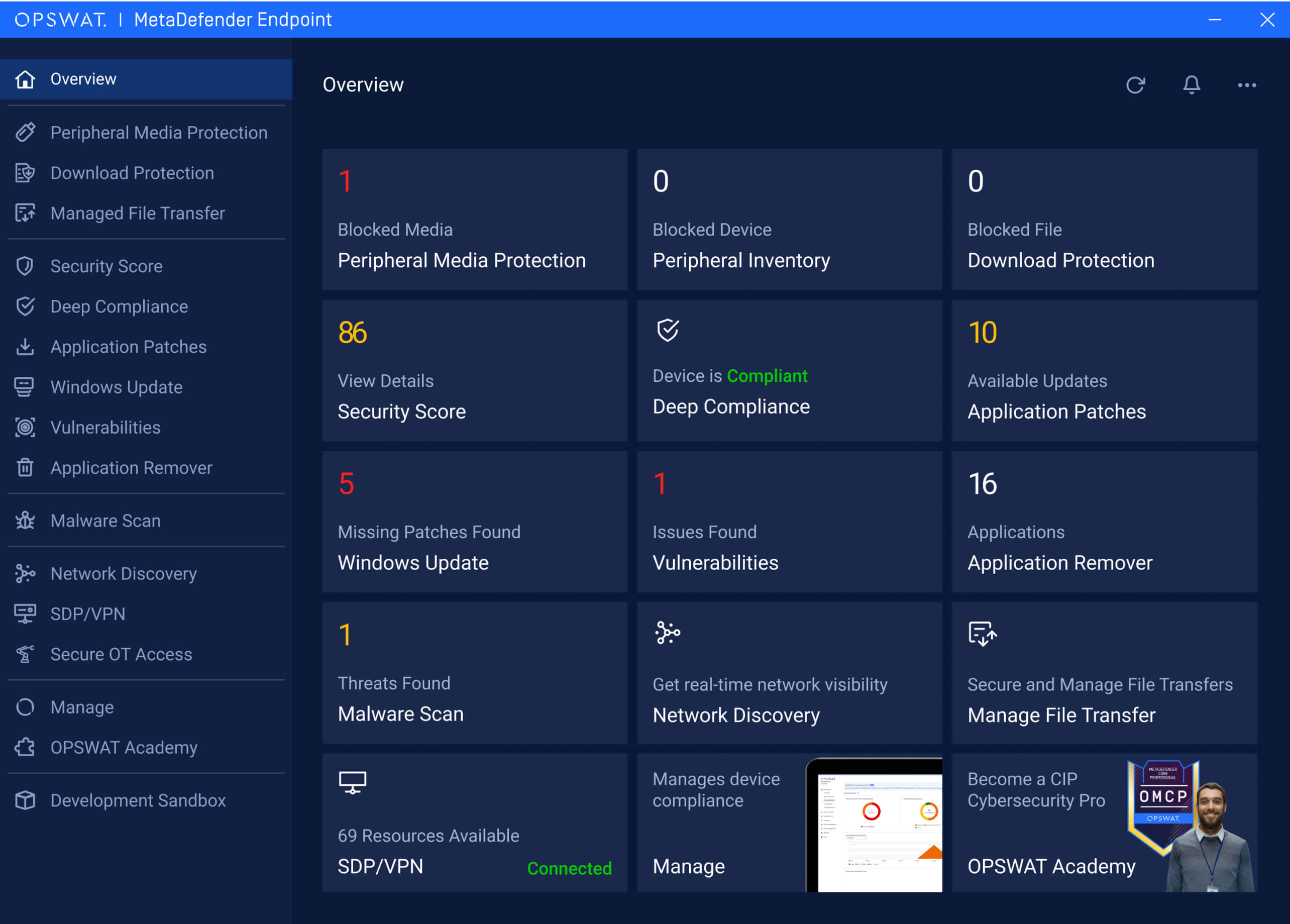Click the dashboard screenshot thumbnail in the Manage tile
The height and width of the screenshot is (924, 1290).
point(879,828)
